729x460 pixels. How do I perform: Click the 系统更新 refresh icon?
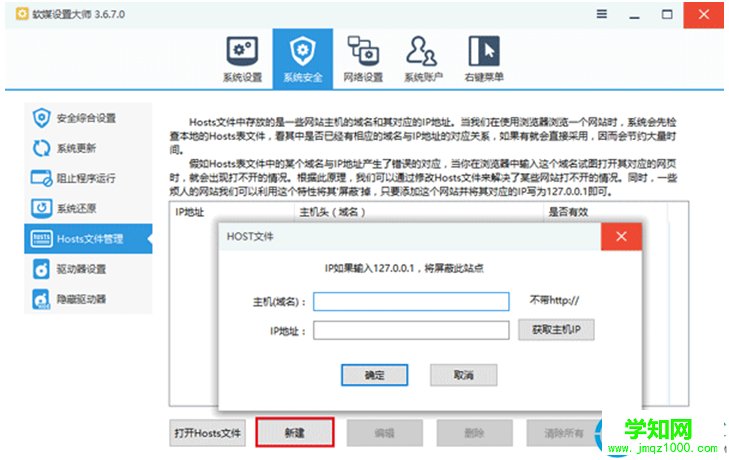(x=41, y=148)
